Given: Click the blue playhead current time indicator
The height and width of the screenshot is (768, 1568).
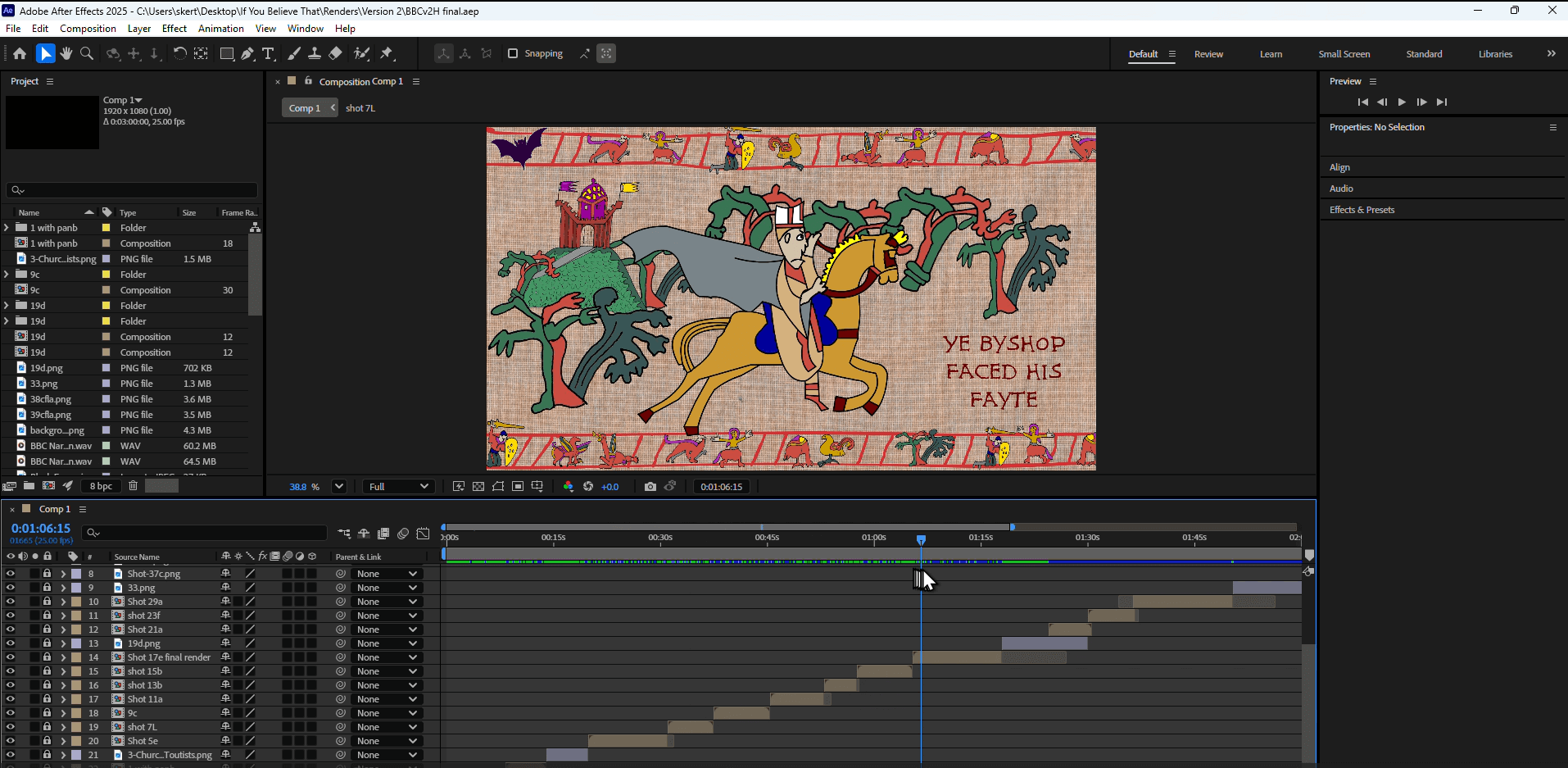Looking at the screenshot, I should [921, 539].
